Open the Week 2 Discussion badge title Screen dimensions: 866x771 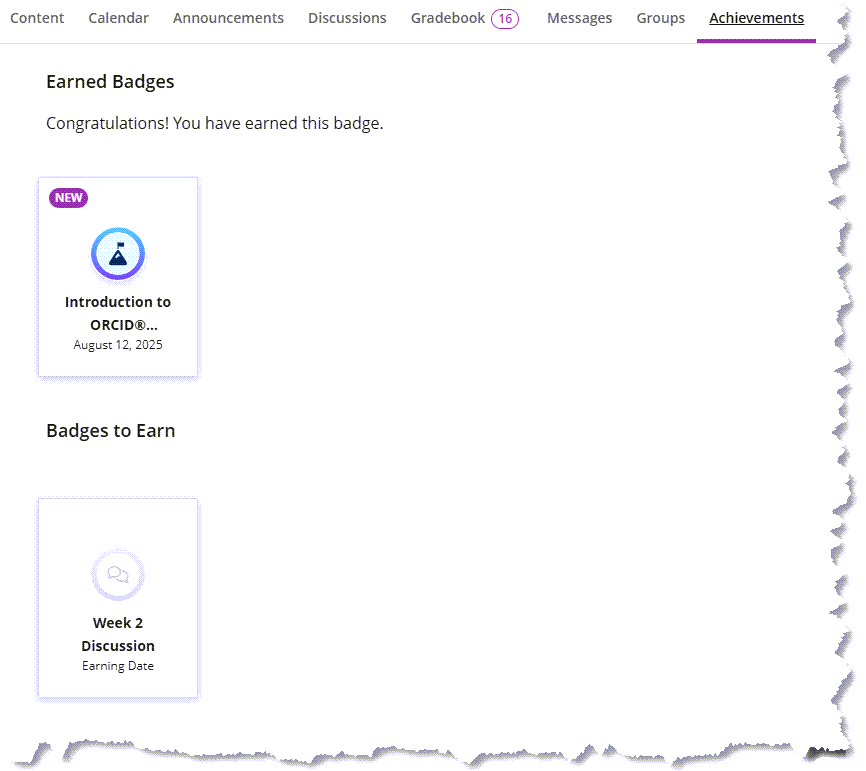[118, 634]
